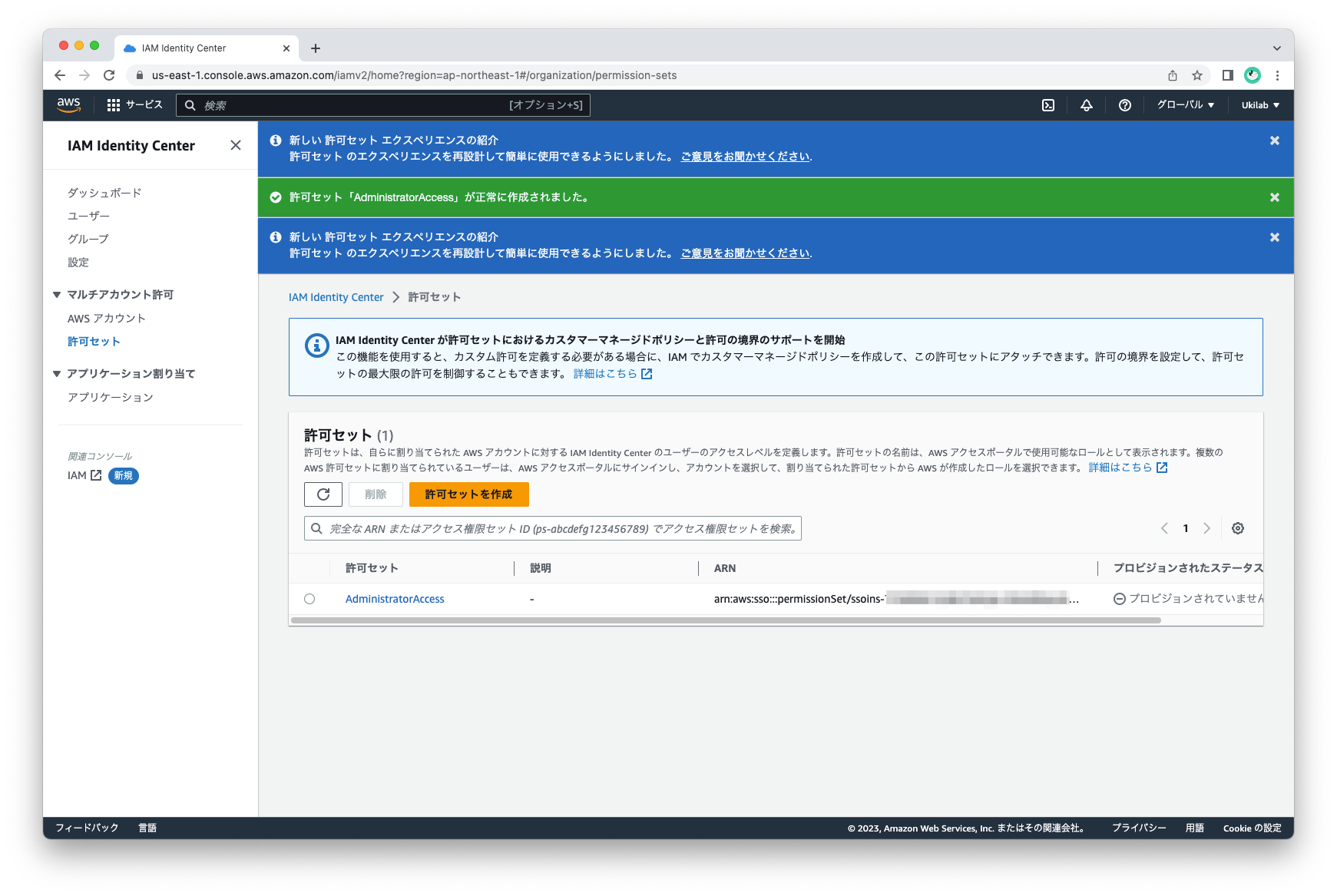Click the browser share icon
Viewport: 1337px width, 896px height.
pyautogui.click(x=1173, y=75)
